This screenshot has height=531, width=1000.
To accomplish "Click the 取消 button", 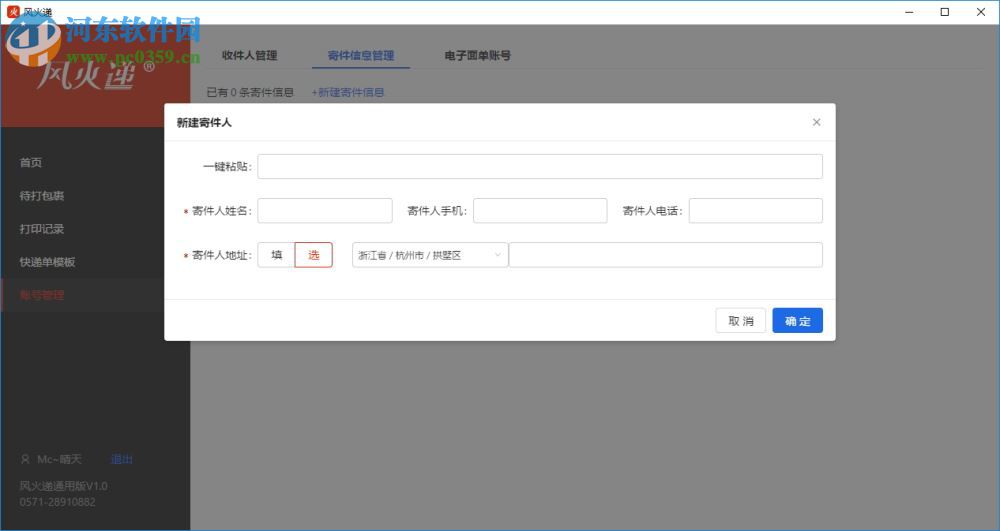I will click(x=740, y=321).
